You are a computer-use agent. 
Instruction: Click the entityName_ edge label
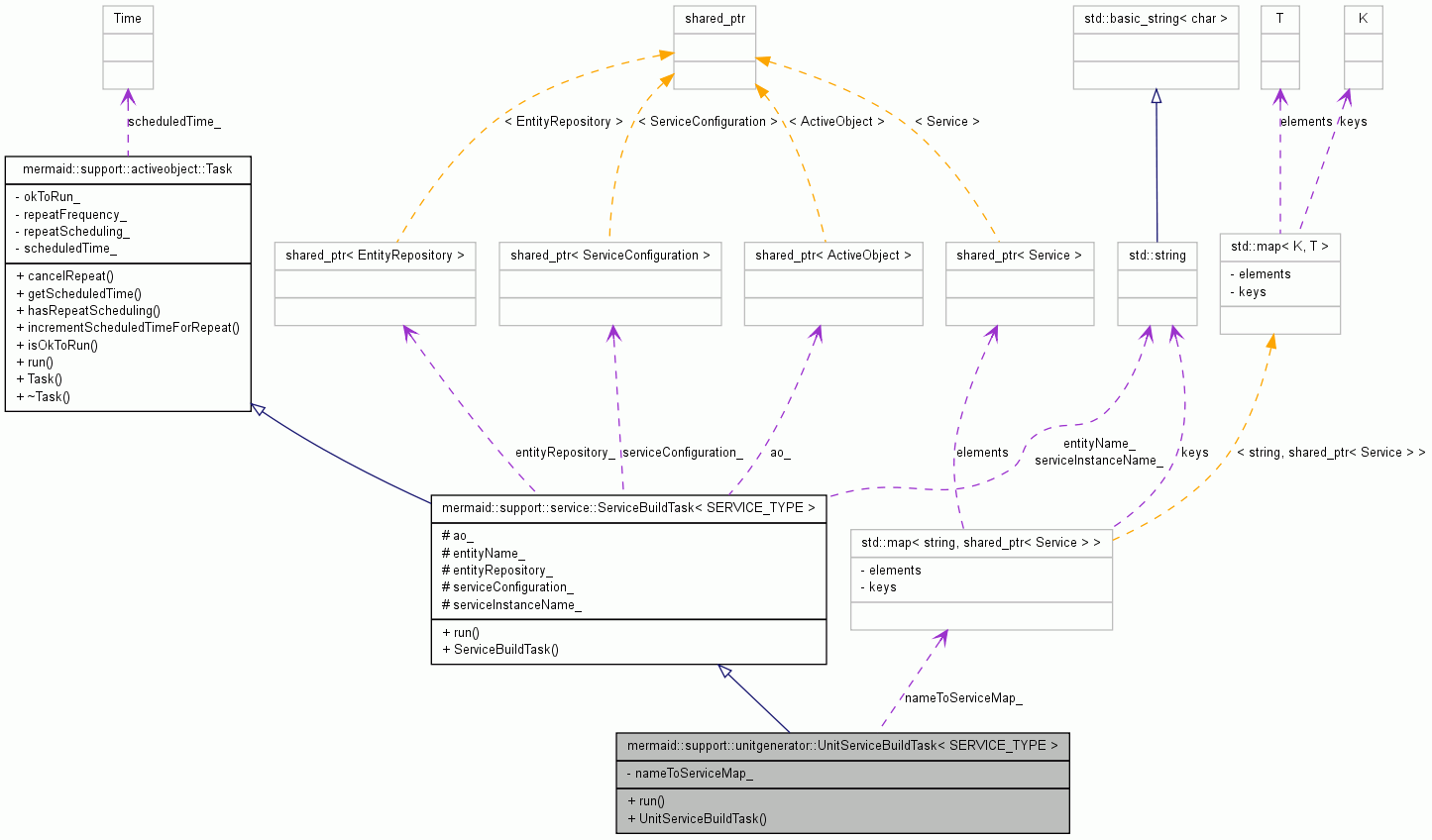(x=1099, y=444)
